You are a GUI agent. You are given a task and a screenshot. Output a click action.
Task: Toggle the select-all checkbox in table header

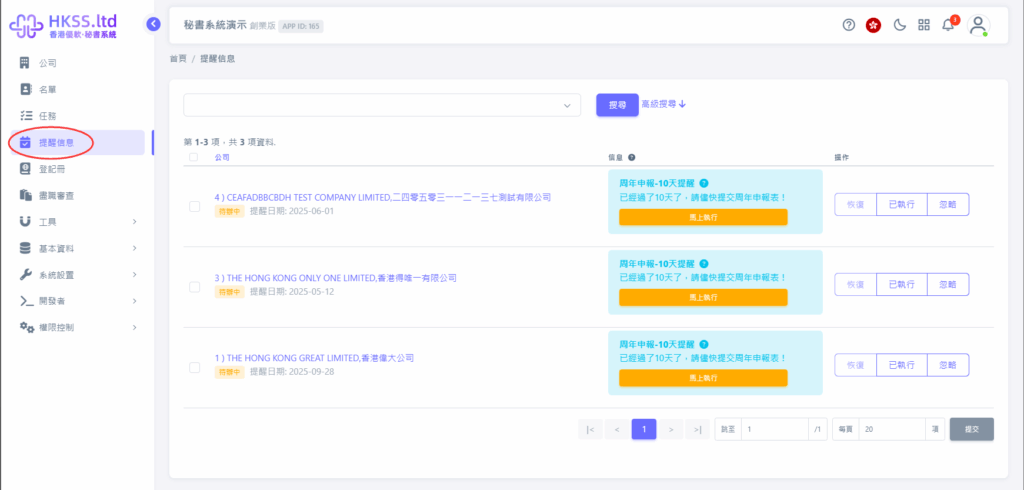194,157
